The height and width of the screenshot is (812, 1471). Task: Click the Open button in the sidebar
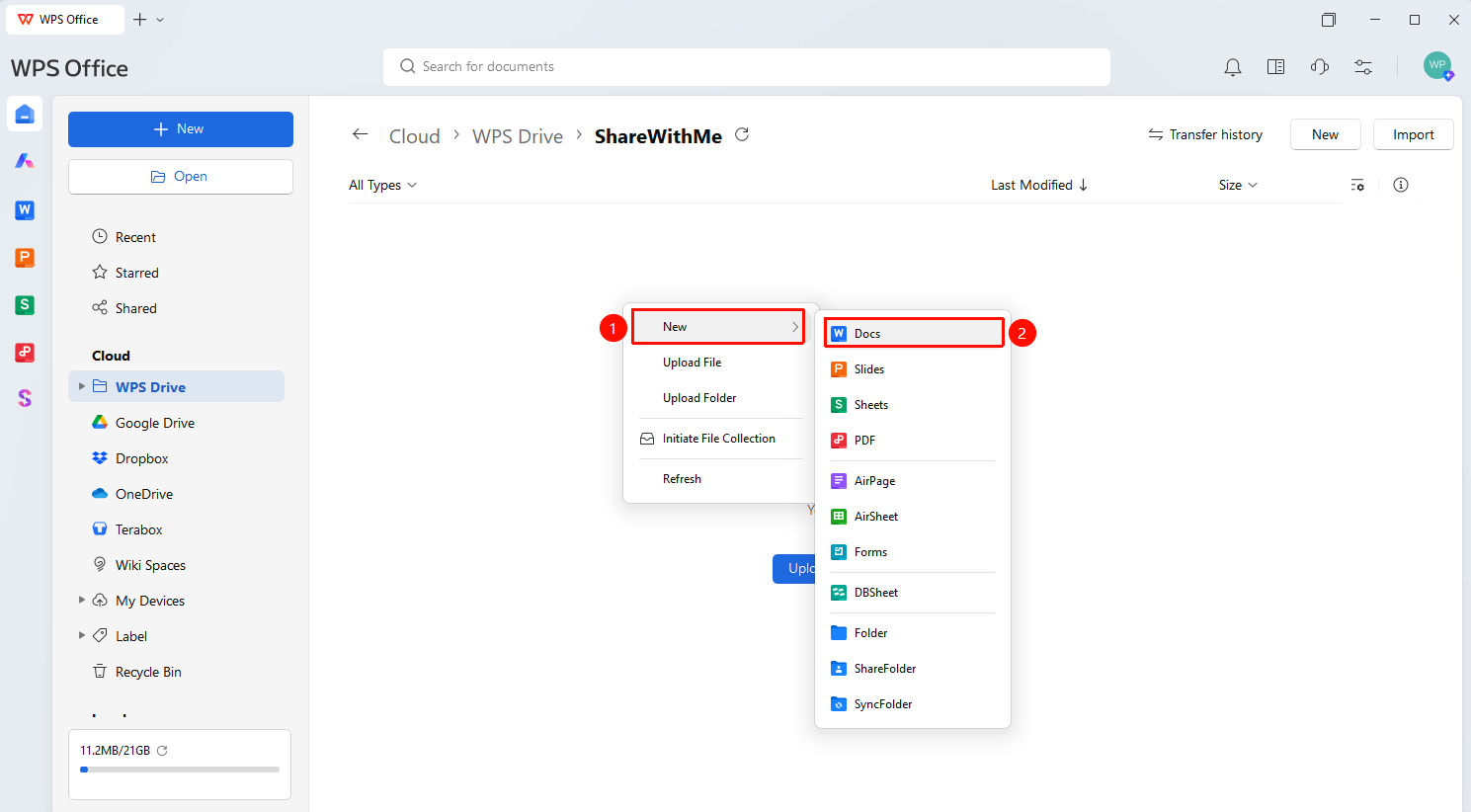(181, 177)
